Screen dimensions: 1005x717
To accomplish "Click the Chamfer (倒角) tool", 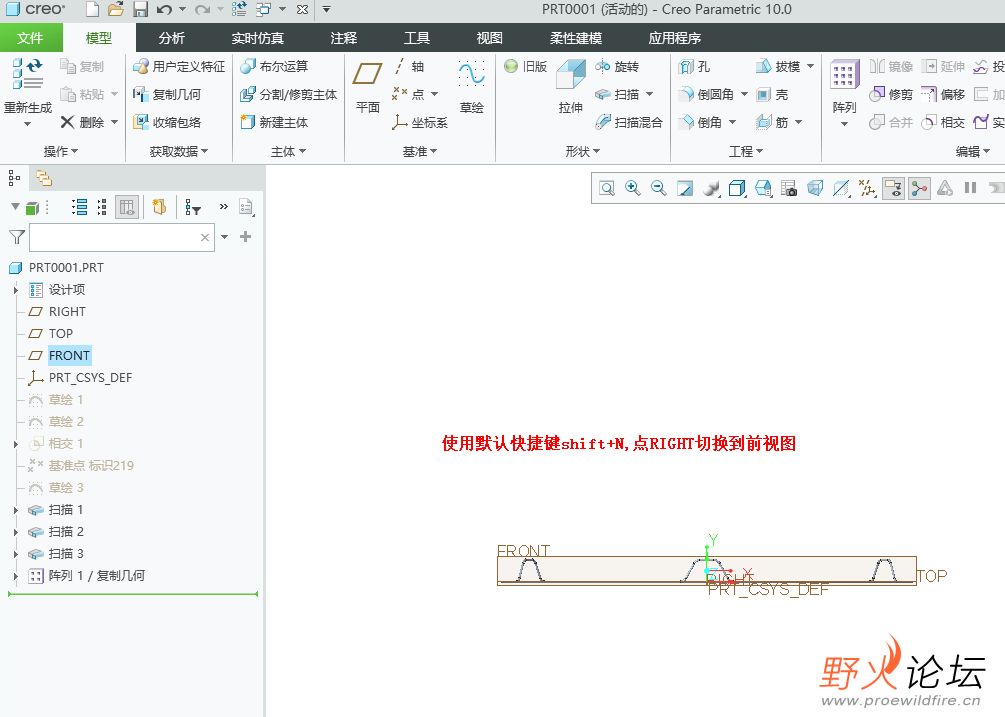I will pyautogui.click(x=700, y=122).
